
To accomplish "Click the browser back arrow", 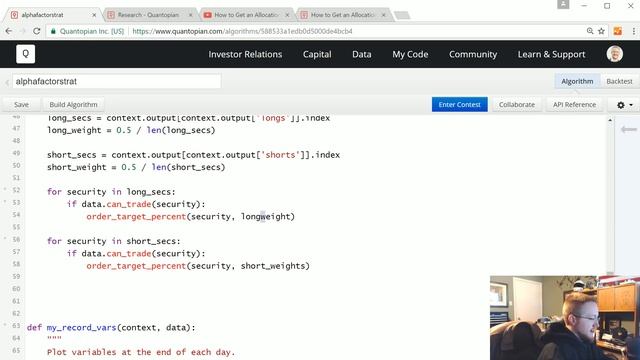I will [9, 31].
